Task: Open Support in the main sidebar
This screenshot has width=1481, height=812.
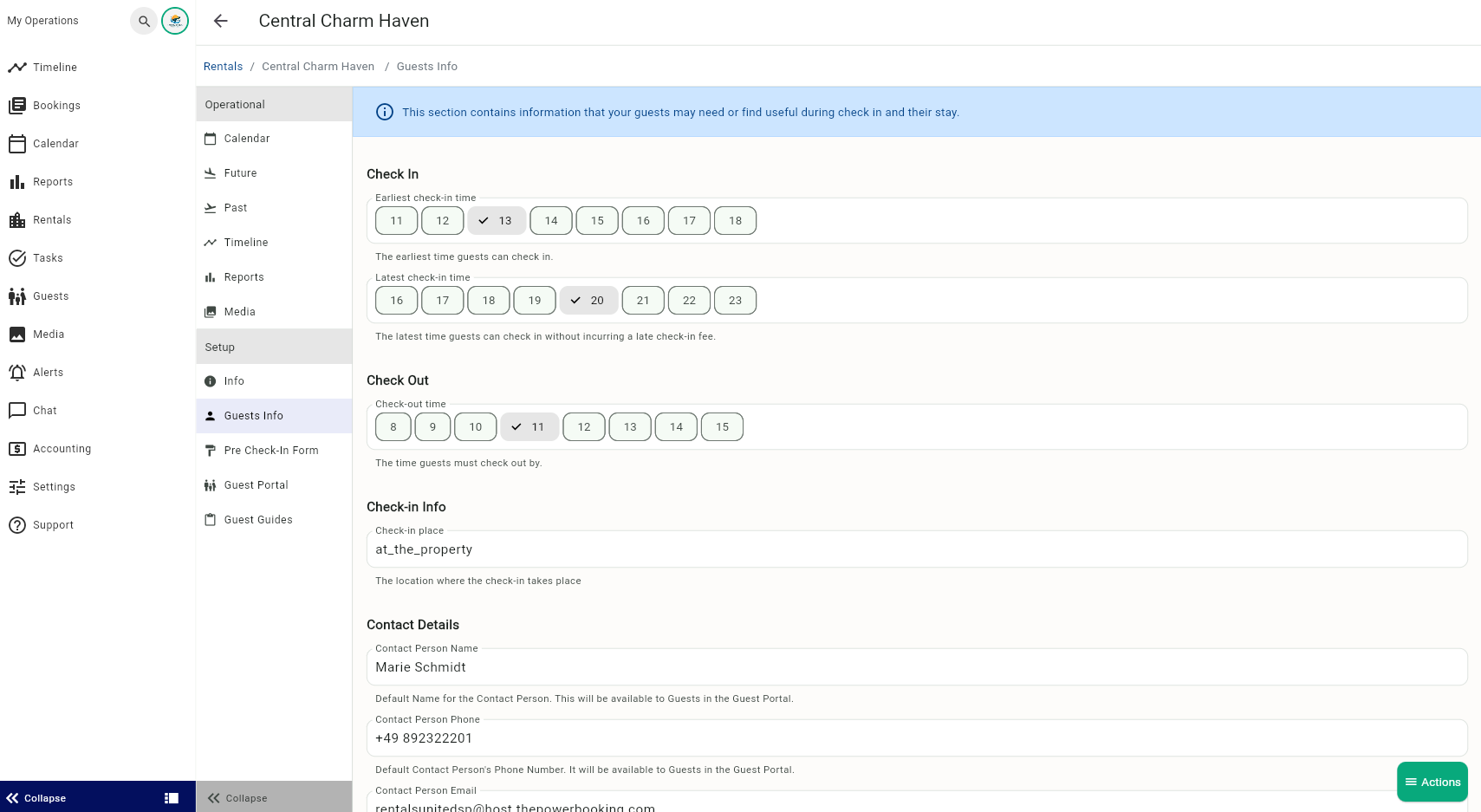Action: coord(98,525)
